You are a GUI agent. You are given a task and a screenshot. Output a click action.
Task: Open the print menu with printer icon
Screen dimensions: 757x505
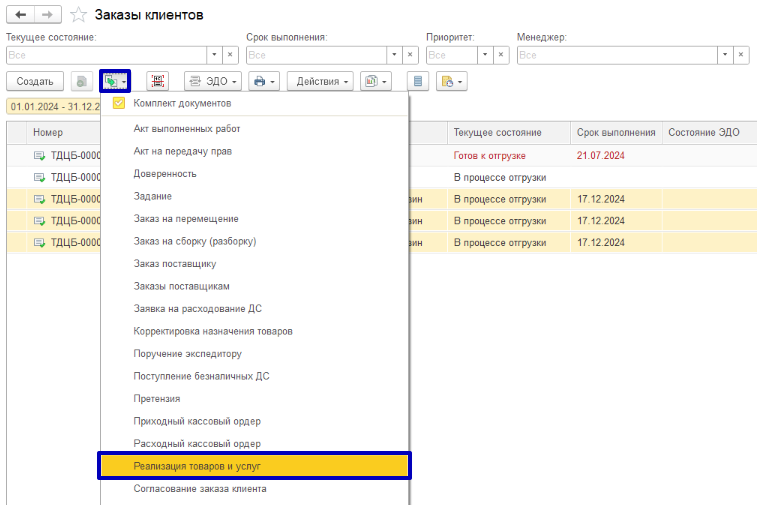coord(263,81)
